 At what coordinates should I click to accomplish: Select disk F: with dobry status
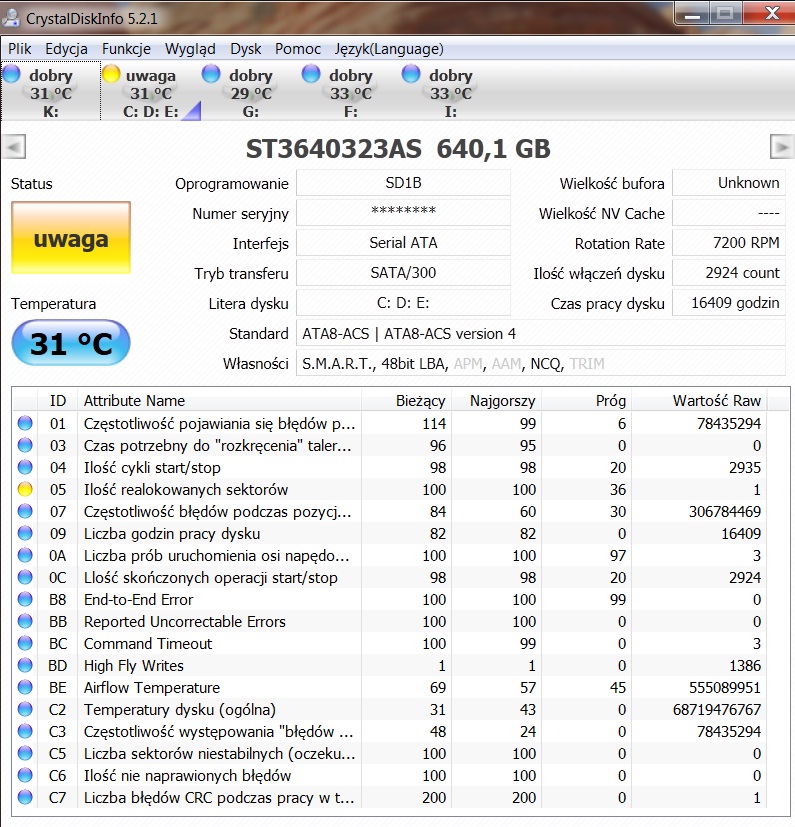[351, 91]
